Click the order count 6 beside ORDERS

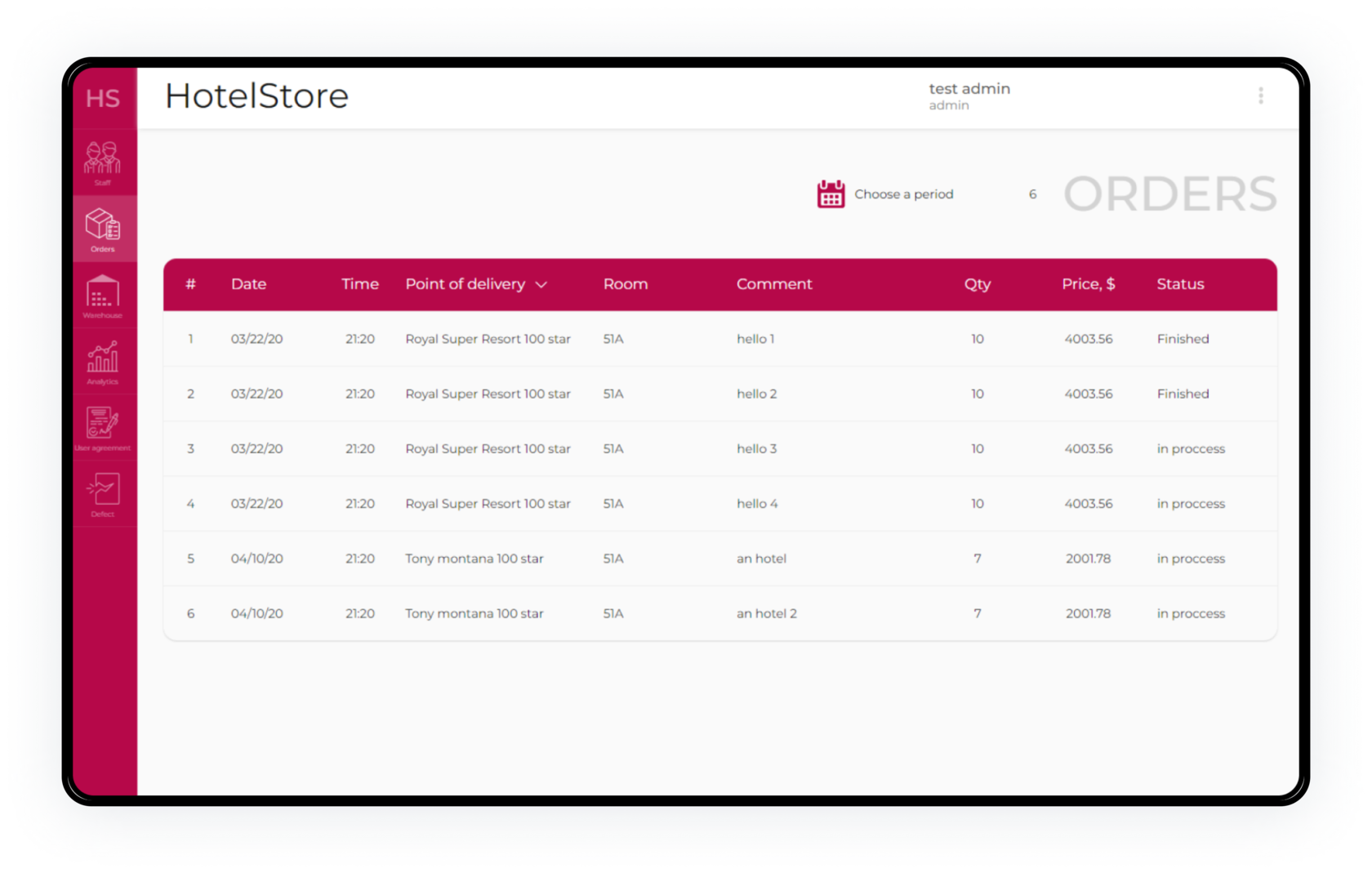point(1032,194)
